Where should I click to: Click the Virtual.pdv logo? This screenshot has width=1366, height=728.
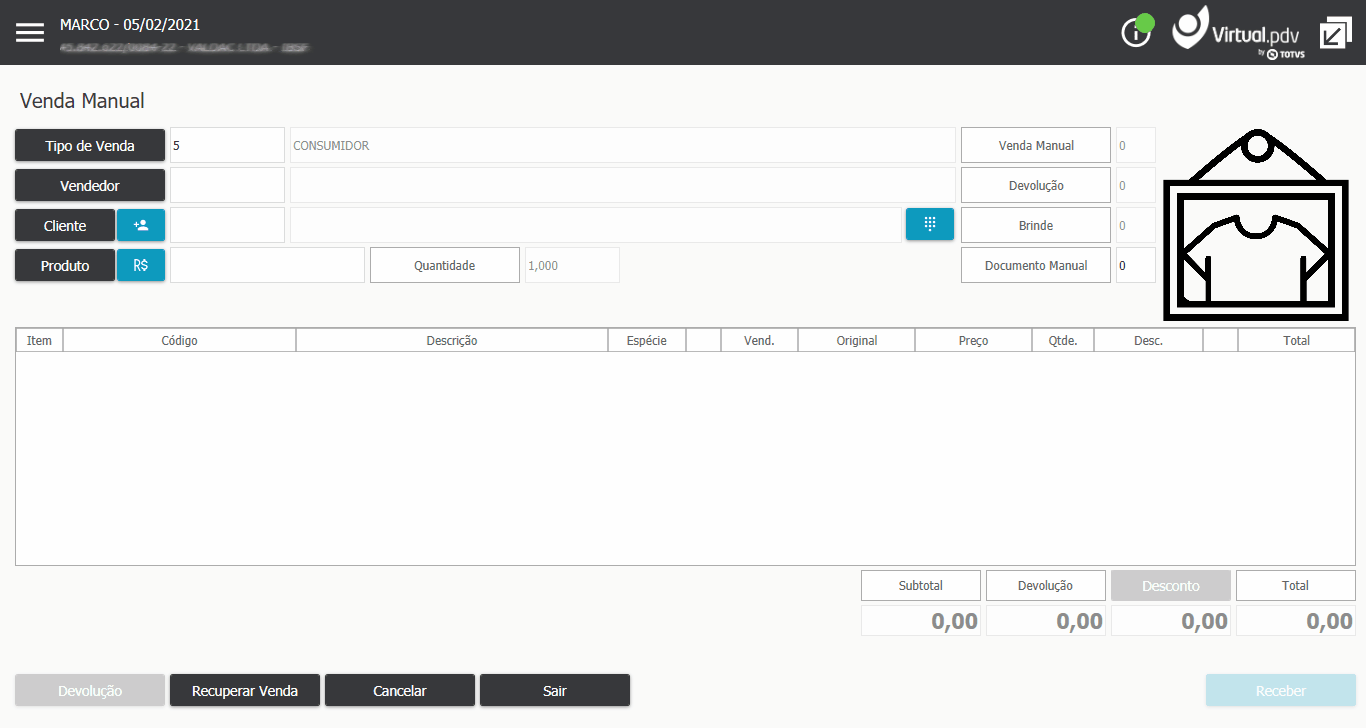[1237, 32]
